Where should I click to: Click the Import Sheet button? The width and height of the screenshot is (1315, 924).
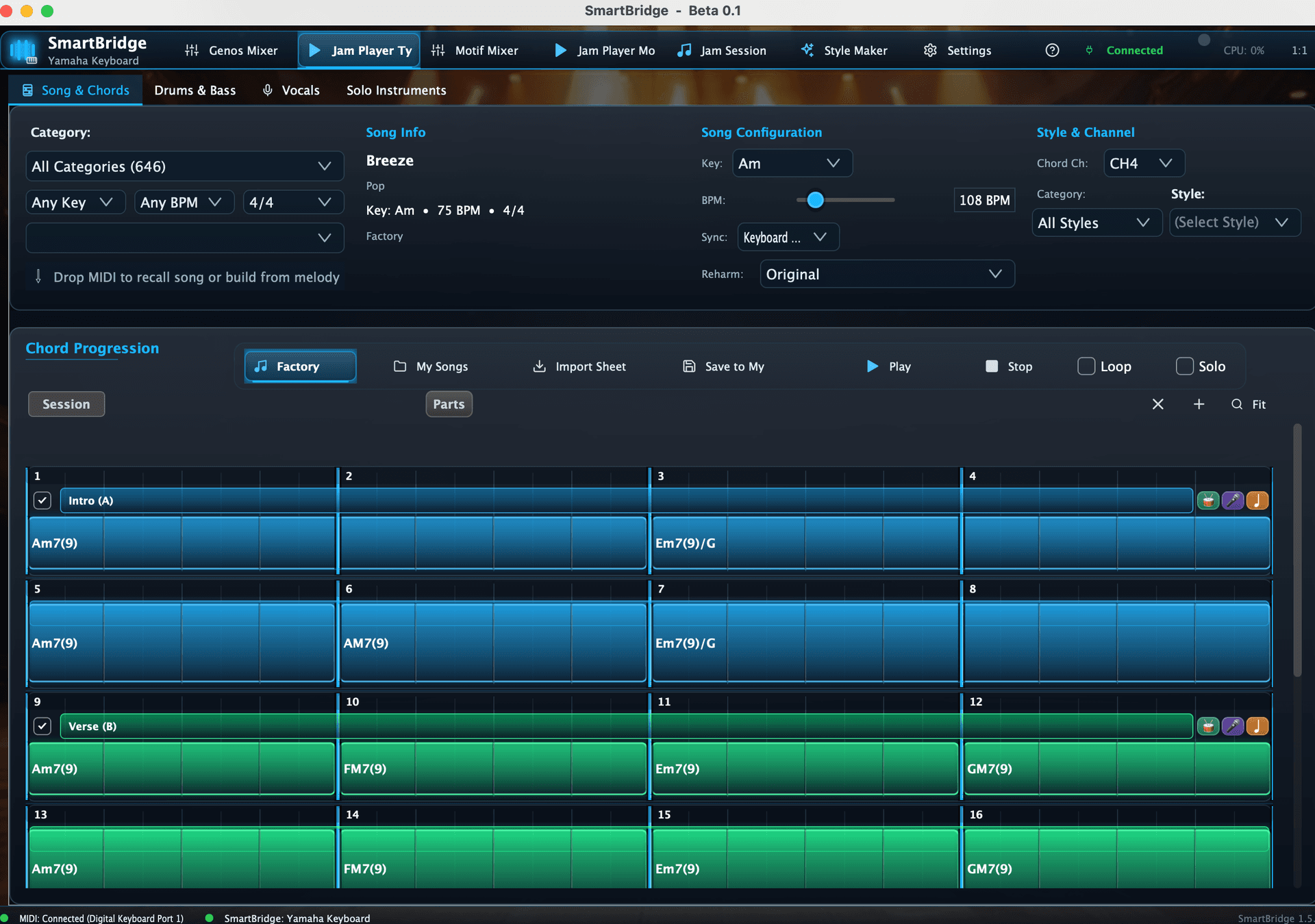(579, 366)
